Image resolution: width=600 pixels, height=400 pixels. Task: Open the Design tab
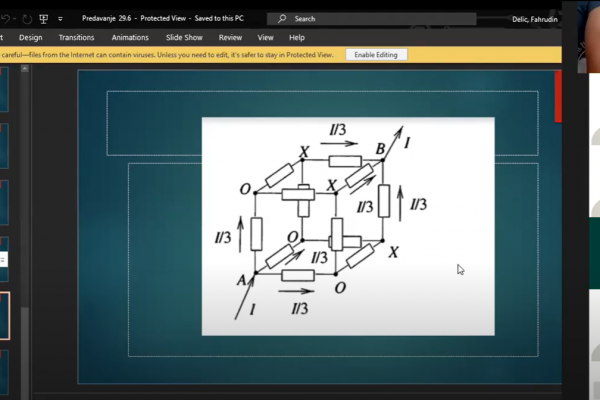pos(30,37)
